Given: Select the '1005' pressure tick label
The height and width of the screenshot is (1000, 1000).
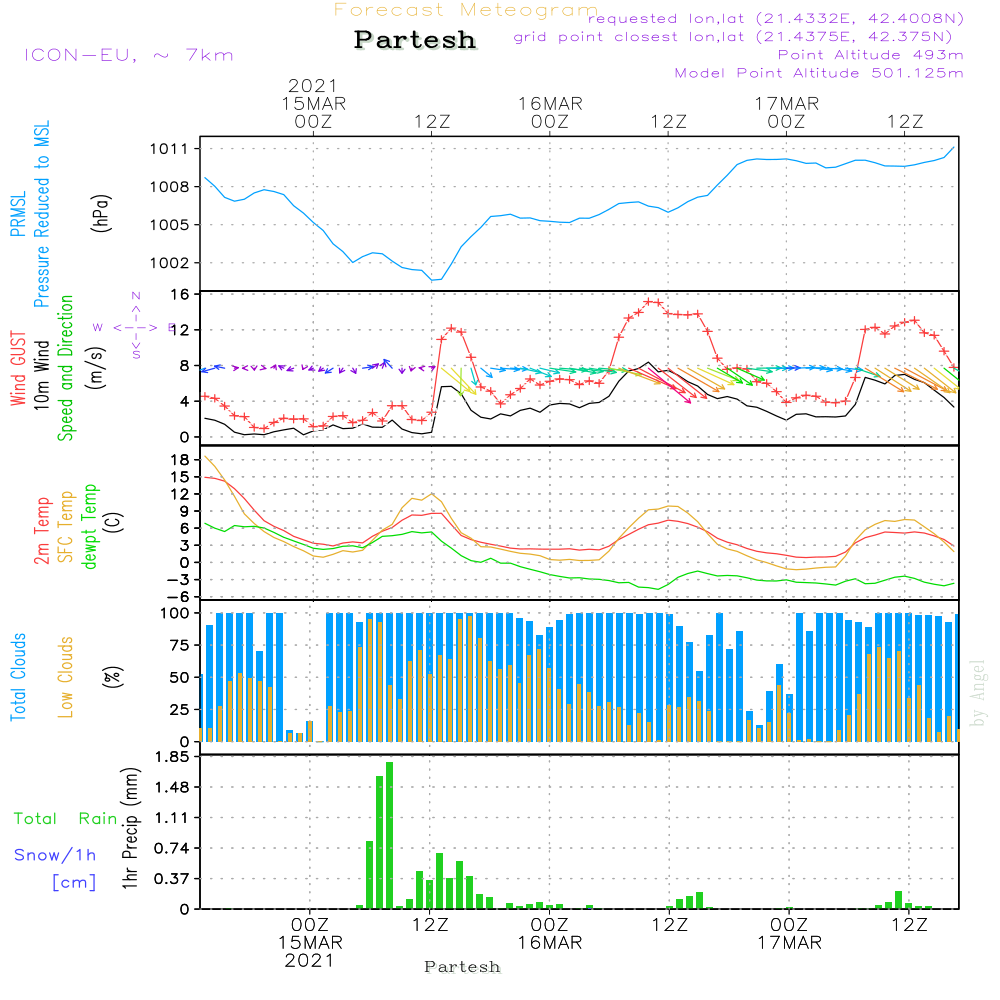Looking at the screenshot, I should pyautogui.click(x=169, y=225).
